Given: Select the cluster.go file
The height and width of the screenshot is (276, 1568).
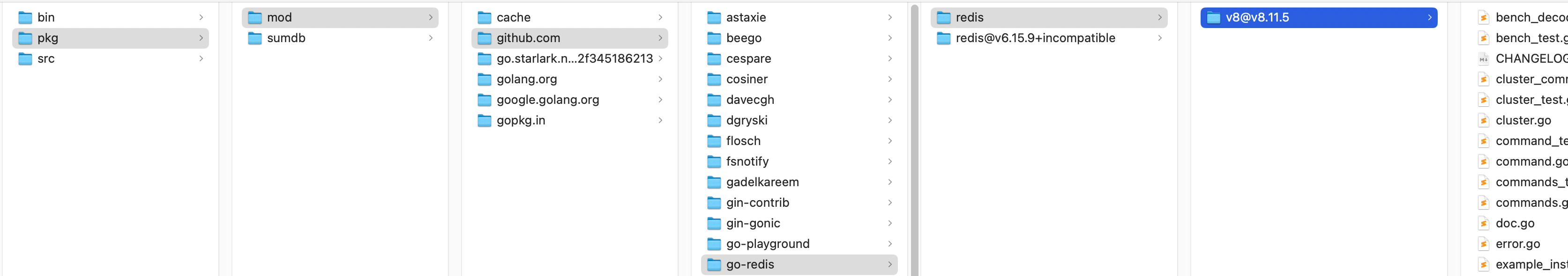Looking at the screenshot, I should coord(1523,120).
